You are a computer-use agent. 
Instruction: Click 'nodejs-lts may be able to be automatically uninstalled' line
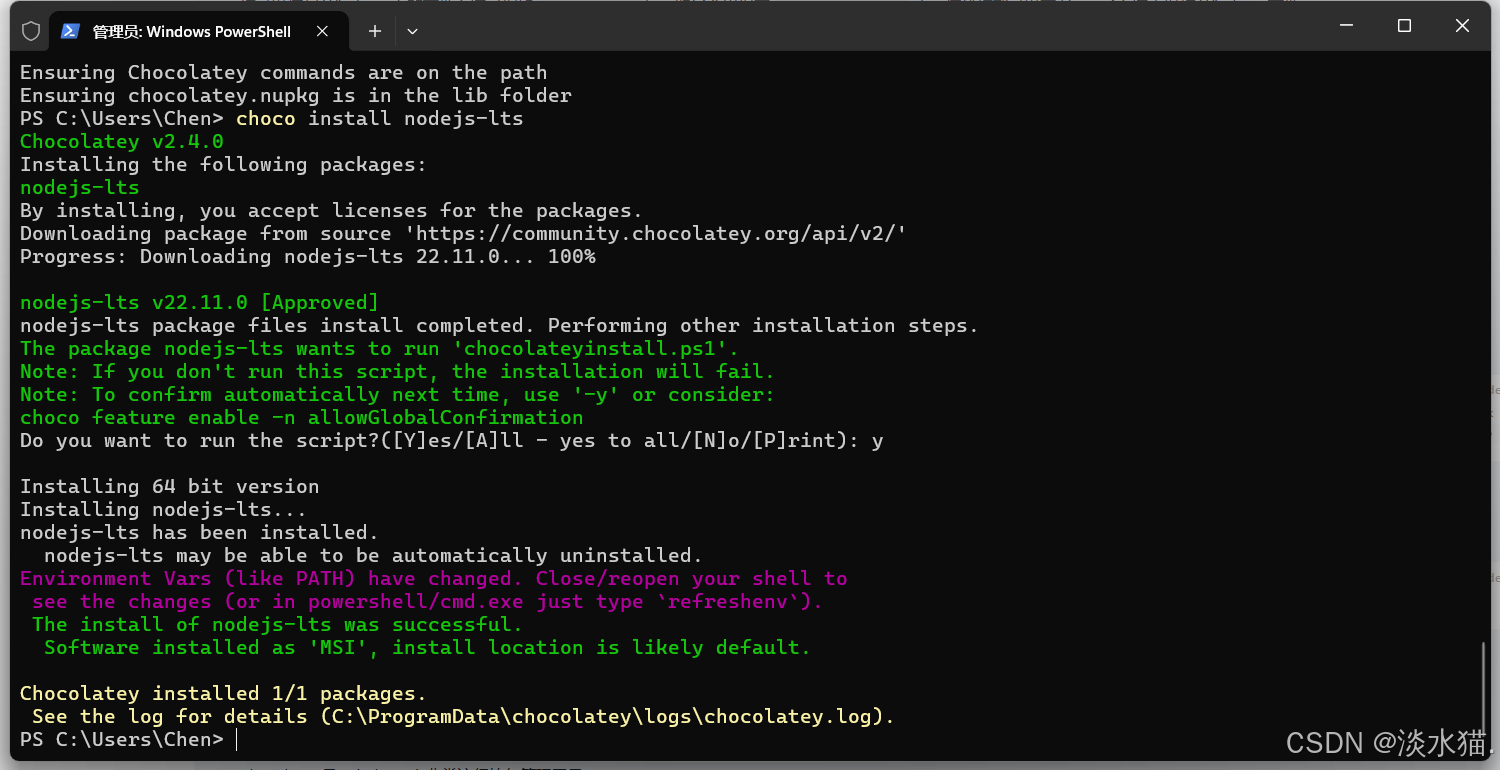[x=373, y=556]
